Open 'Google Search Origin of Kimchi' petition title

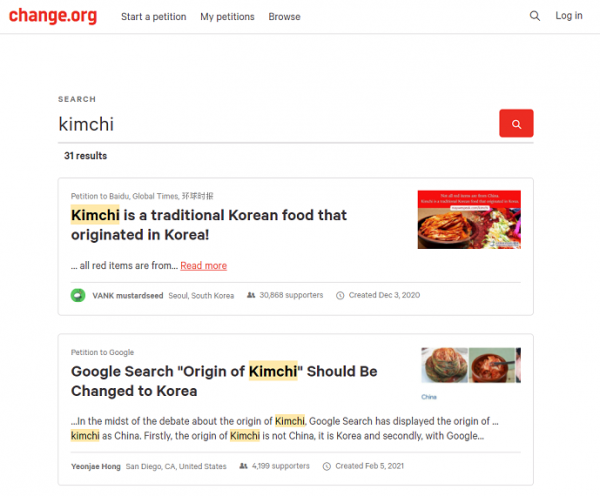point(224,381)
